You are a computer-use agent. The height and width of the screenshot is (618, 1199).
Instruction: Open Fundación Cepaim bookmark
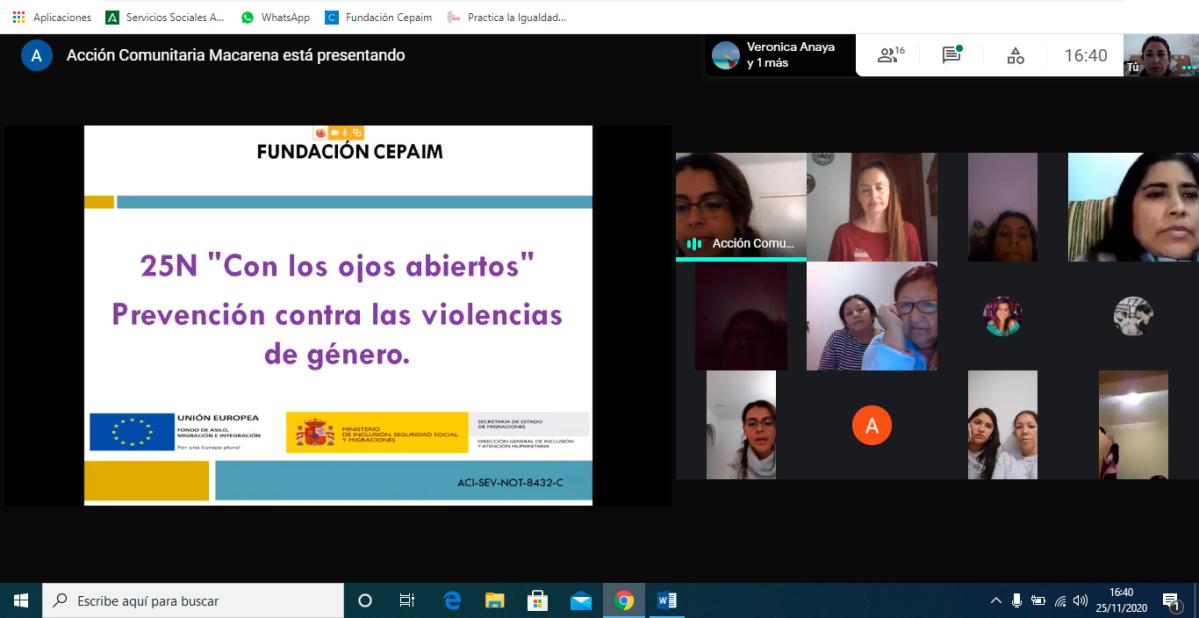click(x=379, y=17)
